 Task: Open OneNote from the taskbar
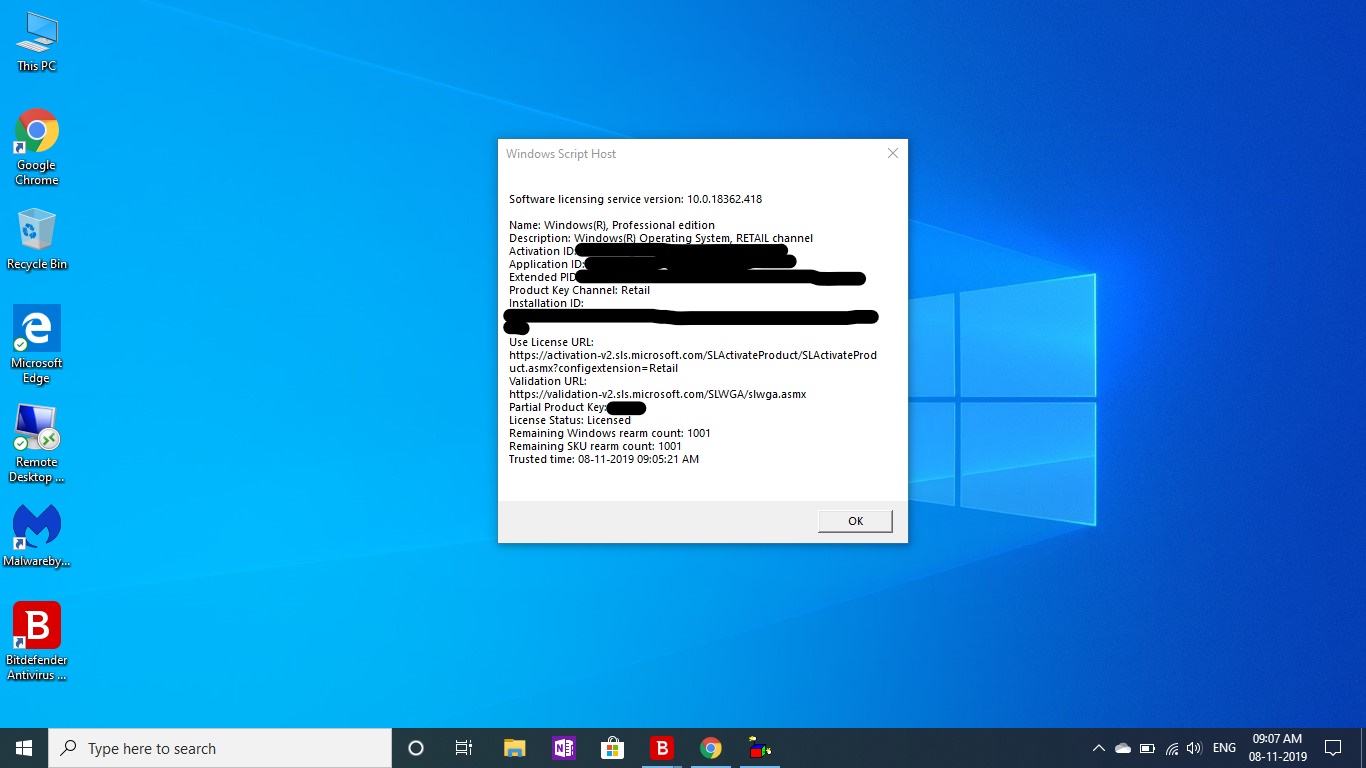click(x=563, y=748)
